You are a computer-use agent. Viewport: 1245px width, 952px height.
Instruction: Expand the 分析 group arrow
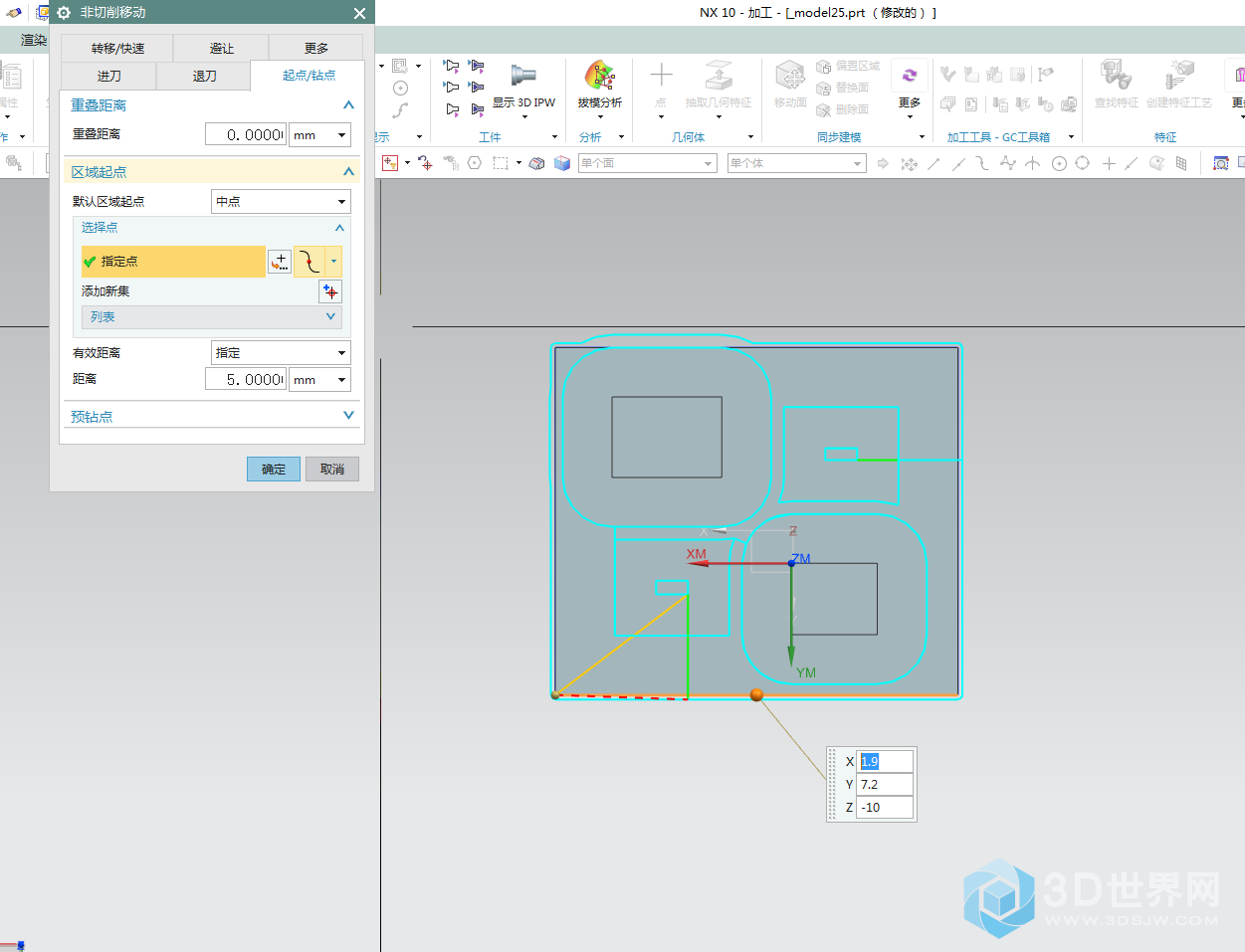(x=622, y=137)
